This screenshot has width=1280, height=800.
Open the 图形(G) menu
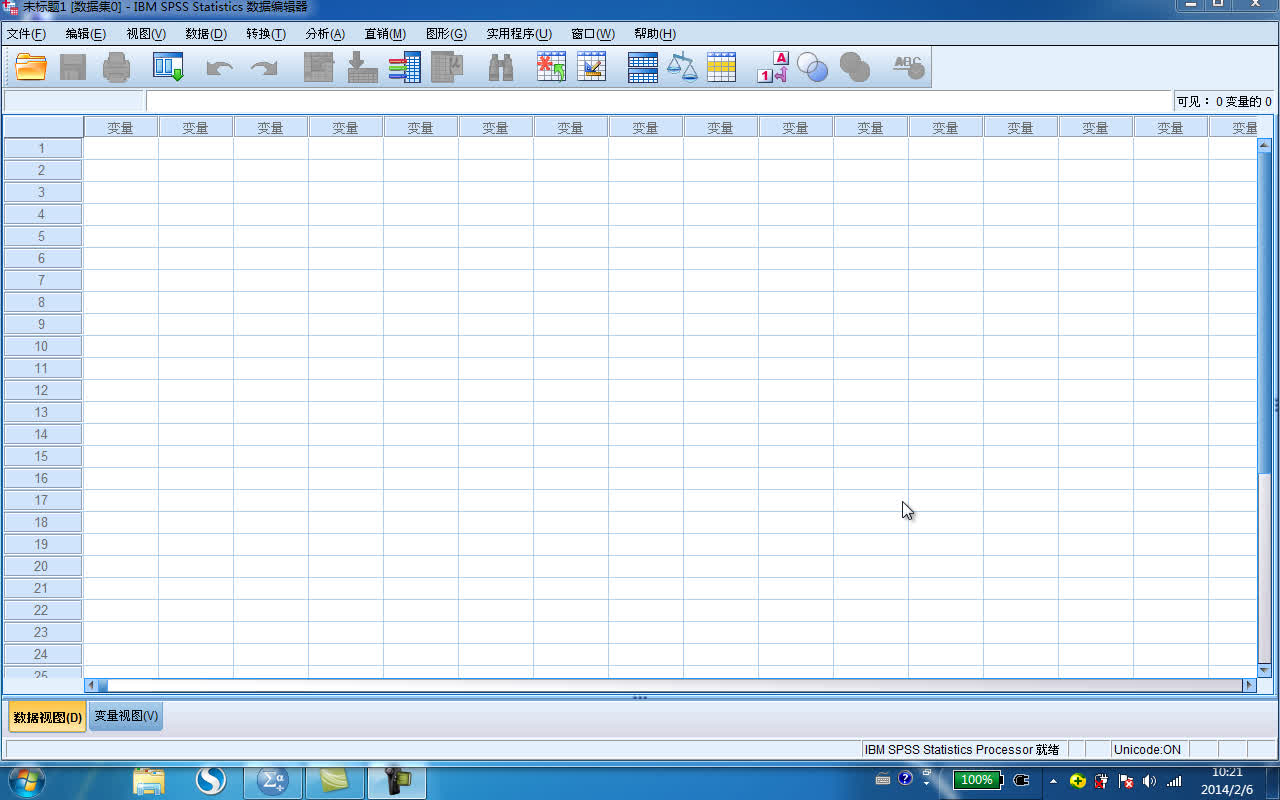446,34
